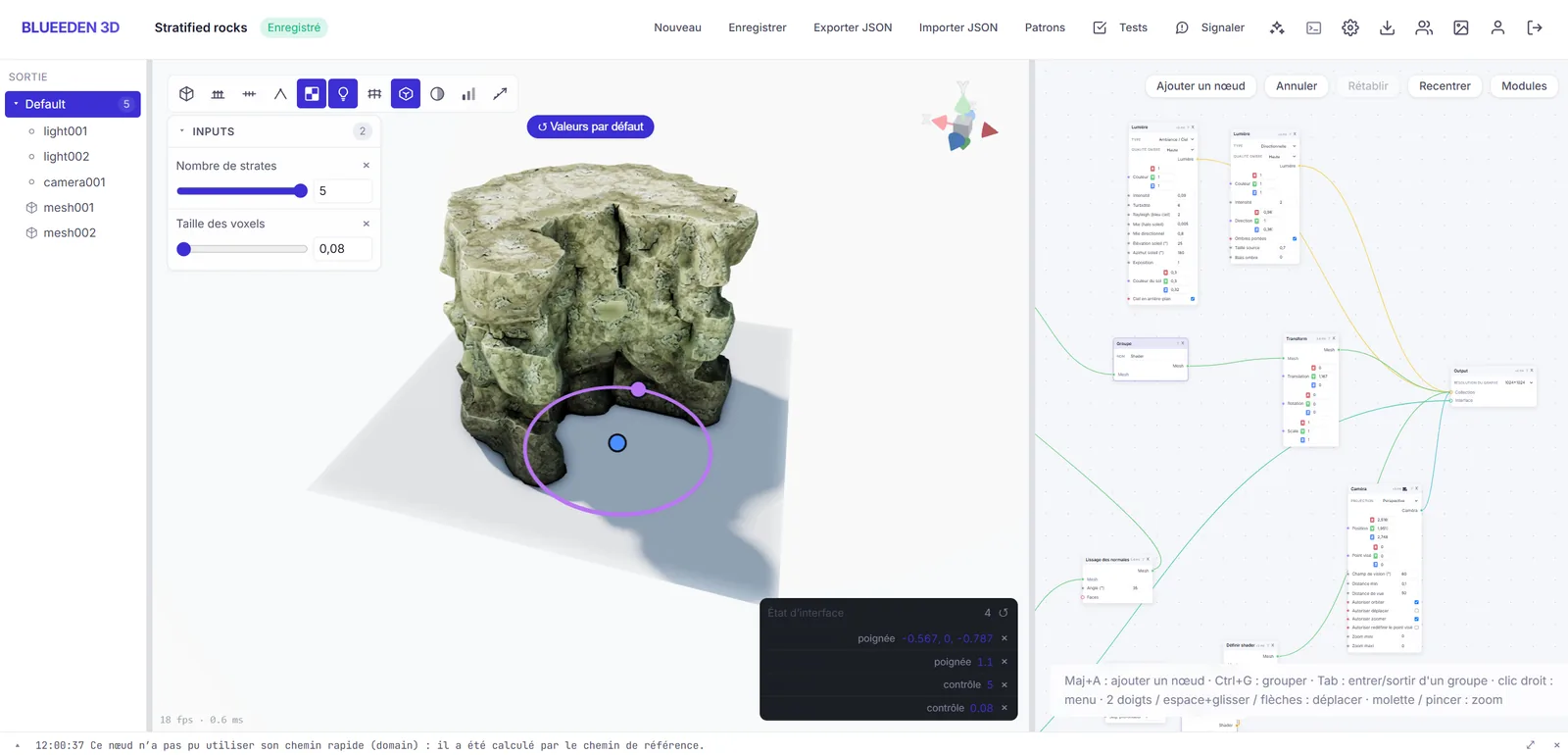
Task: Toggle the ground rail icon button
Action: pos(218,94)
